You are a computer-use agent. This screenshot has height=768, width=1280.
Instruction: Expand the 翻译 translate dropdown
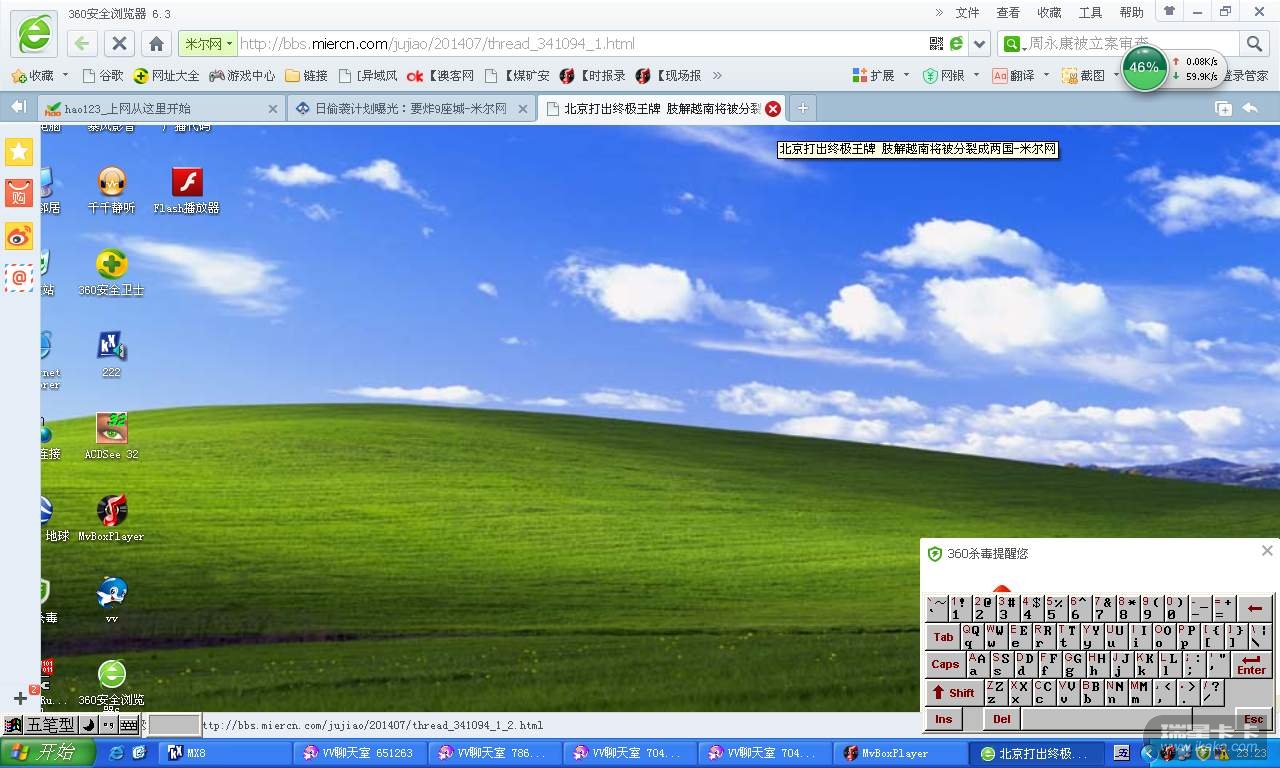coord(1046,75)
